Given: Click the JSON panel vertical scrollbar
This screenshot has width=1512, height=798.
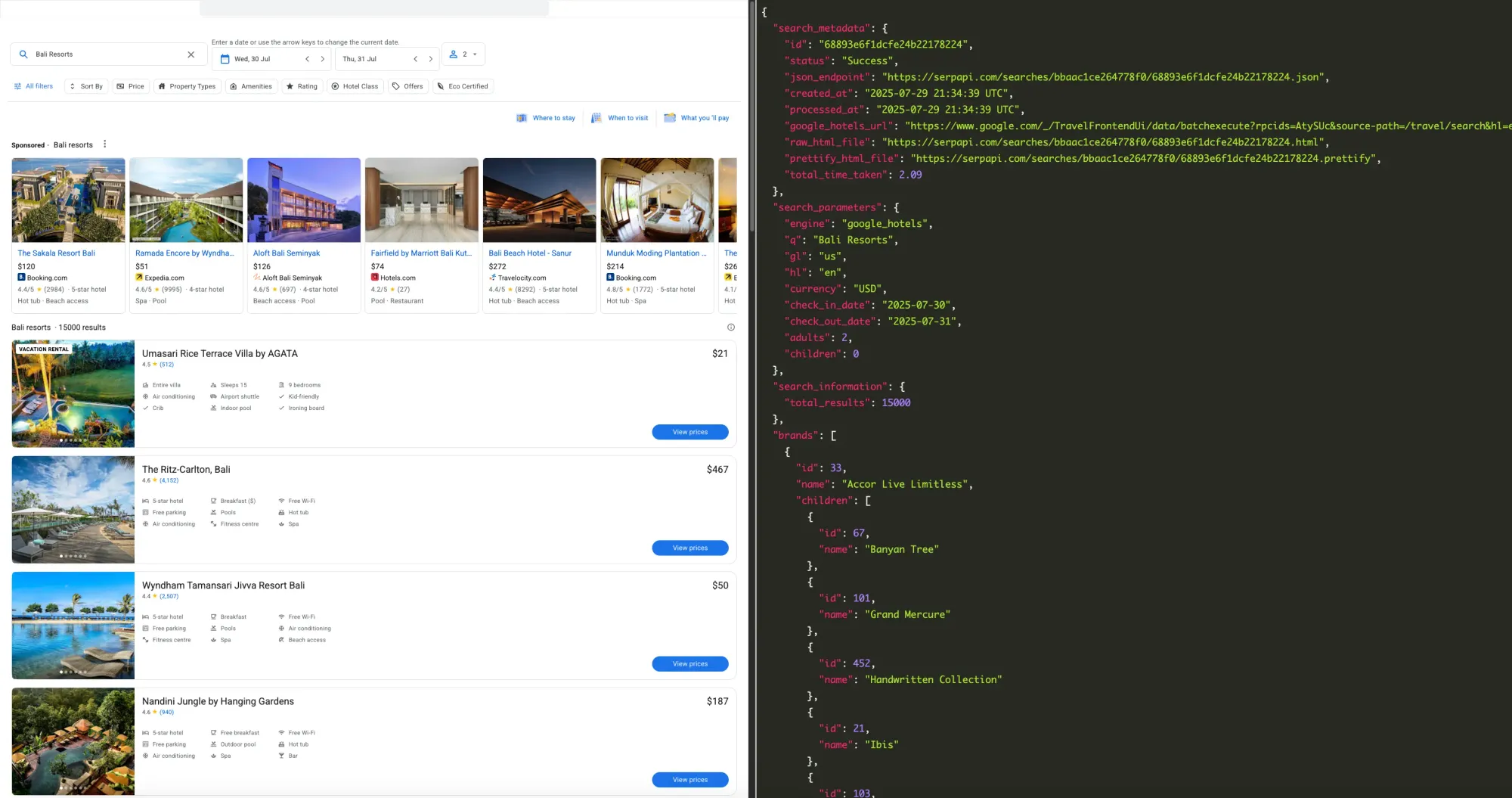Looking at the screenshot, I should [752, 117].
